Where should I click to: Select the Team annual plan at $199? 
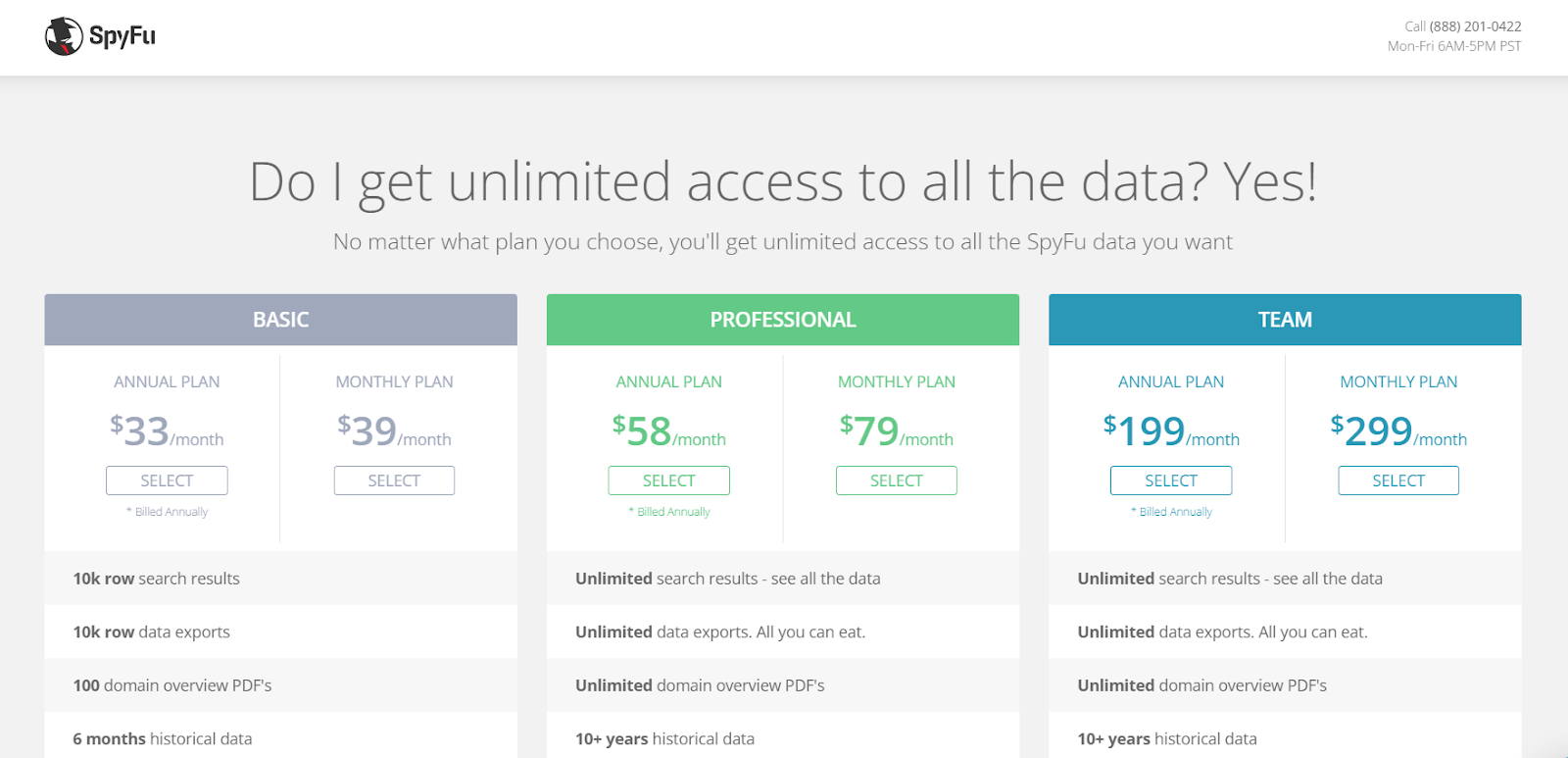pyautogui.click(x=1170, y=480)
